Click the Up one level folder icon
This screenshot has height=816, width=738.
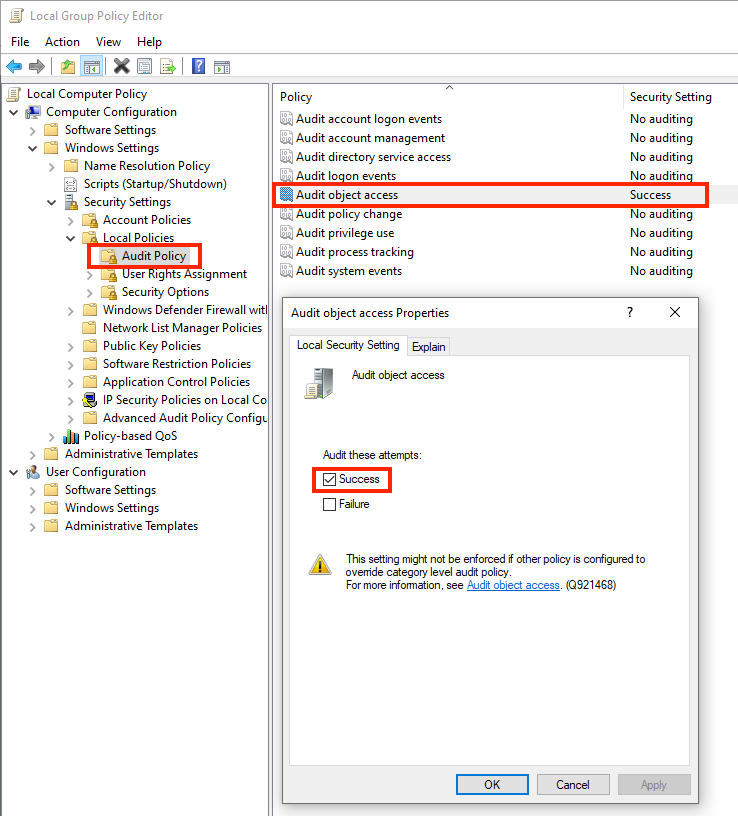click(x=68, y=67)
